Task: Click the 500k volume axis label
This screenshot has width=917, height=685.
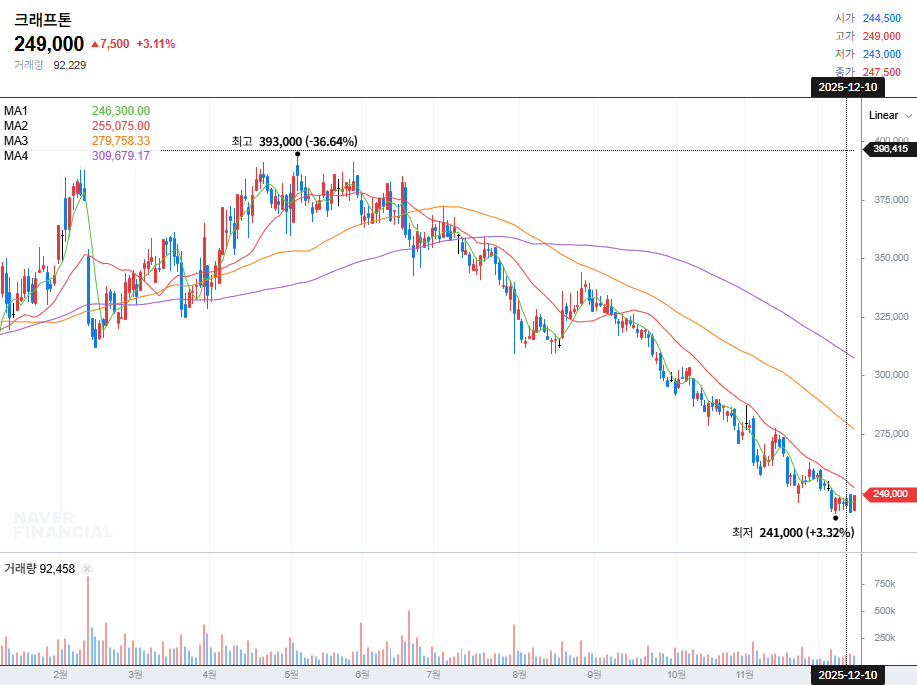Action: pos(884,611)
